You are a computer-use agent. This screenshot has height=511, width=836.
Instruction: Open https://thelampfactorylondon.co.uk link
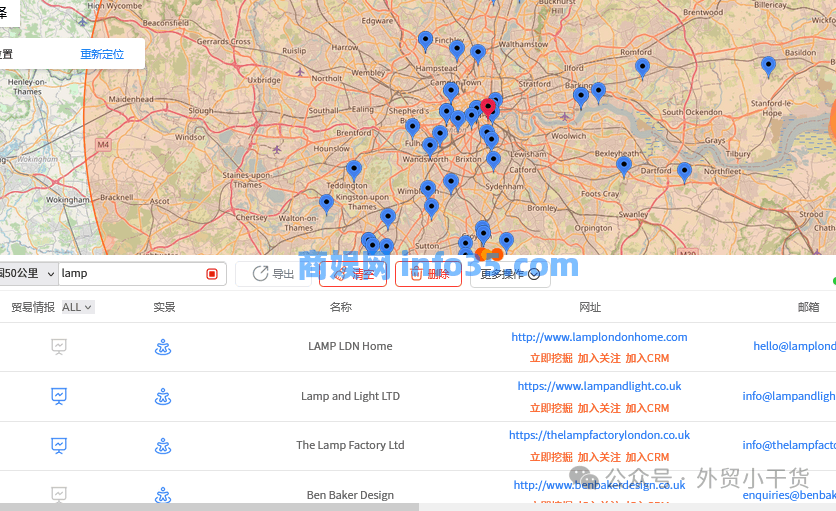pos(599,435)
